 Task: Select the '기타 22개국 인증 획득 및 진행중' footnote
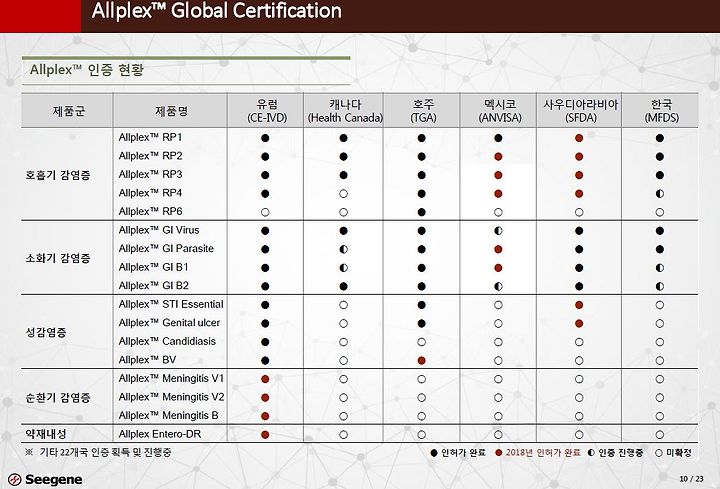tap(105, 452)
